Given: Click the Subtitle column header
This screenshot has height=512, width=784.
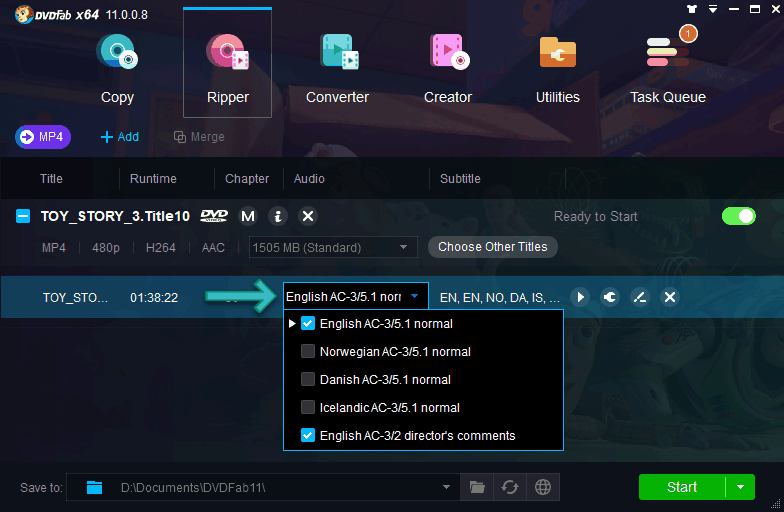Looking at the screenshot, I should coord(460,179).
